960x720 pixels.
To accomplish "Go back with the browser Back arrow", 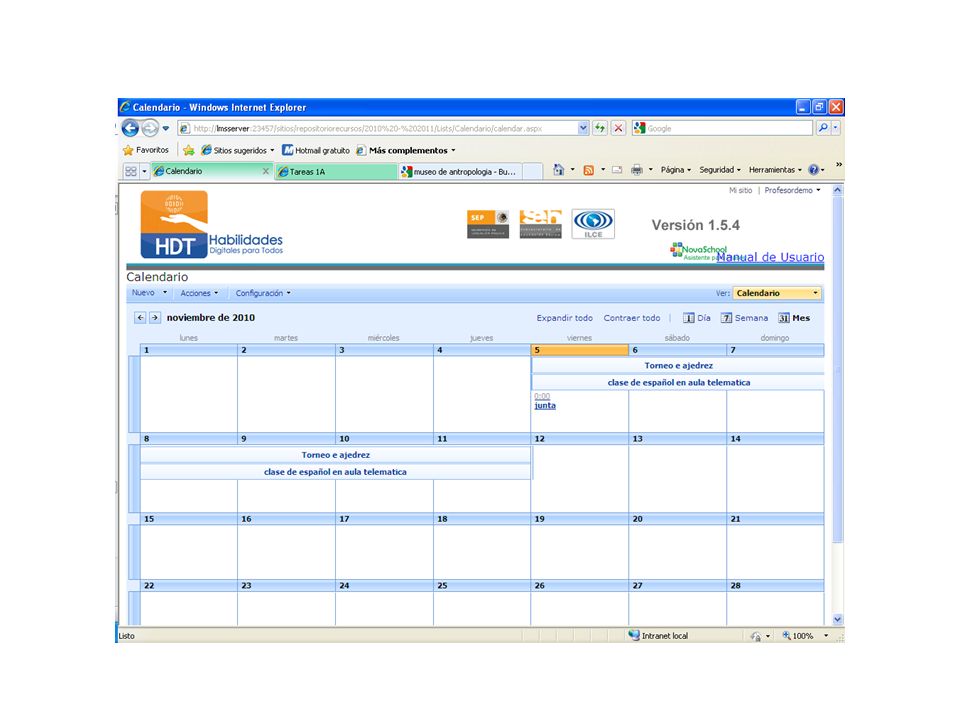I will [x=130, y=128].
